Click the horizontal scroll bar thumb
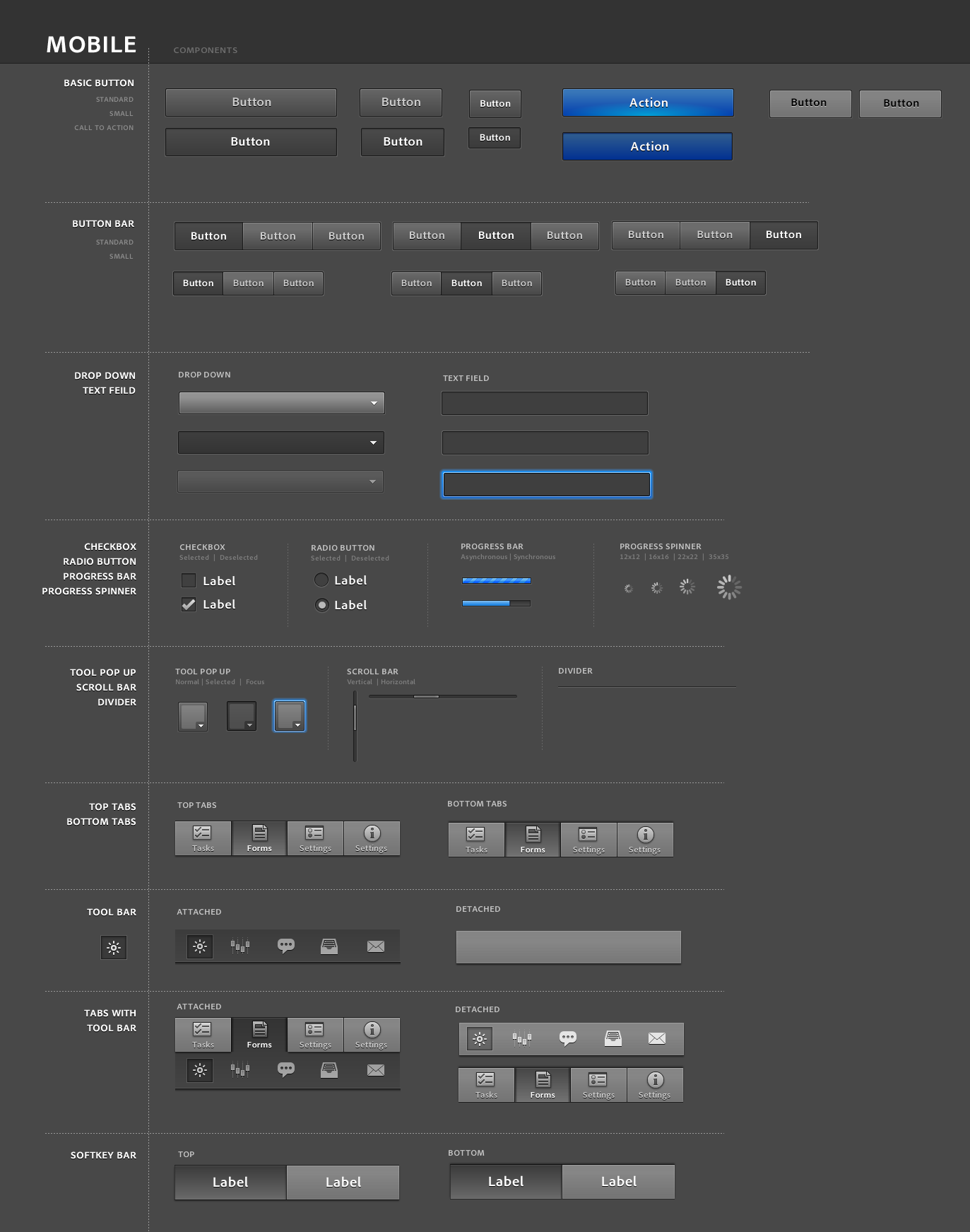Image resolution: width=970 pixels, height=1232 pixels. [426, 697]
